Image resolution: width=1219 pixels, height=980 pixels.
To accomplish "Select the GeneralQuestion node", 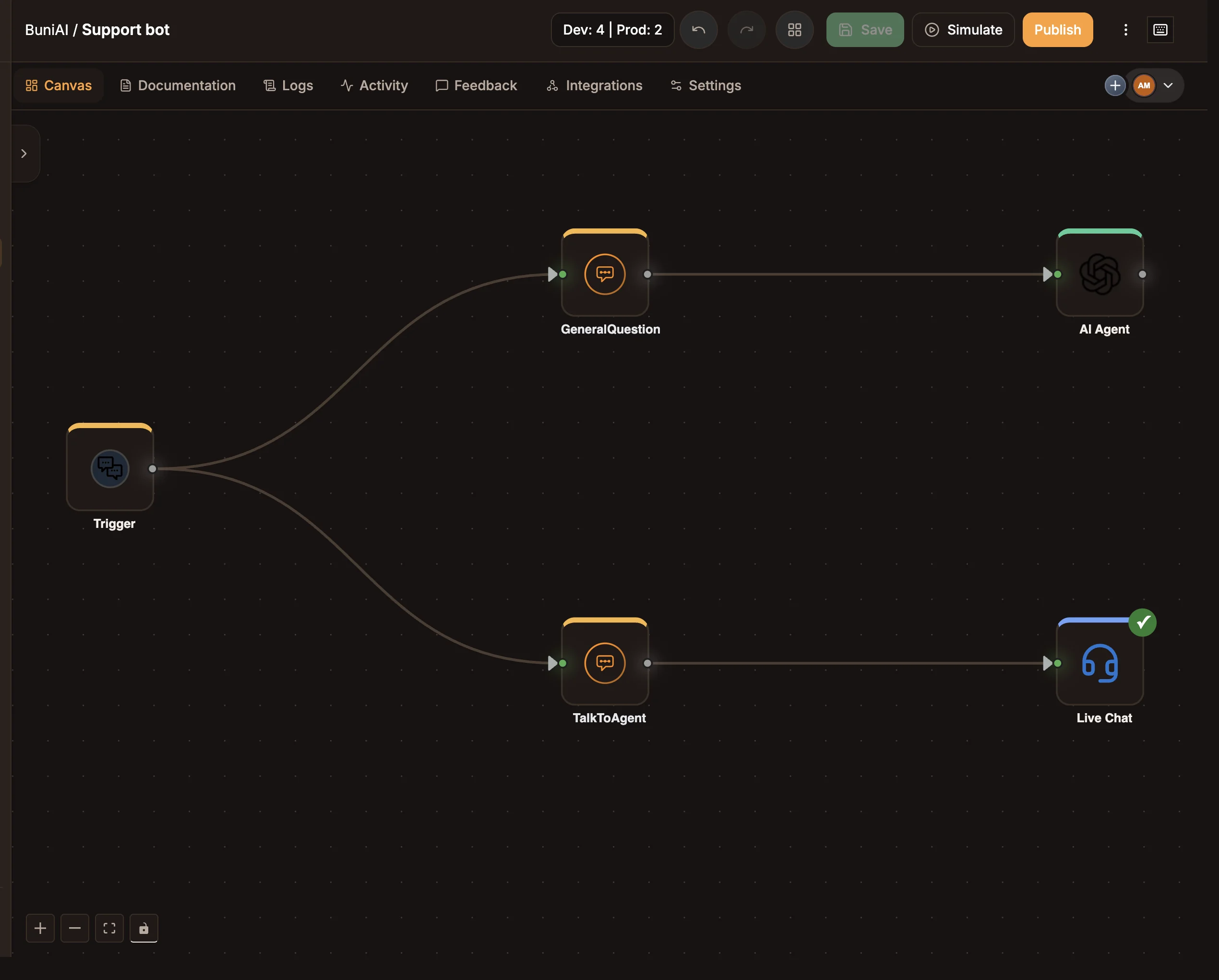I will click(x=604, y=273).
